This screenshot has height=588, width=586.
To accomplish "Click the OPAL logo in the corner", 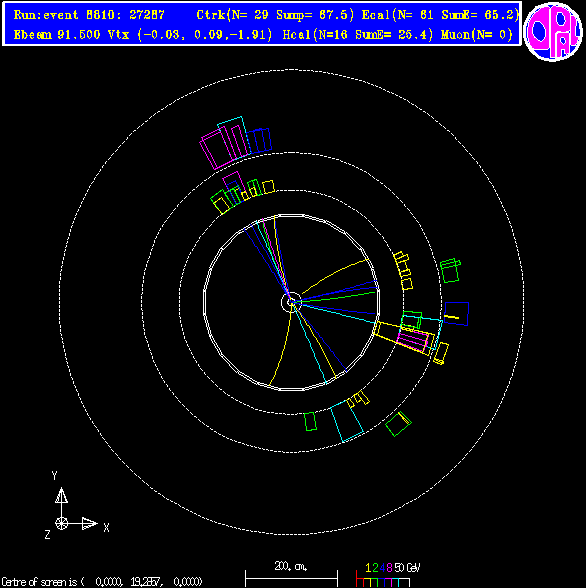I will pos(553,31).
